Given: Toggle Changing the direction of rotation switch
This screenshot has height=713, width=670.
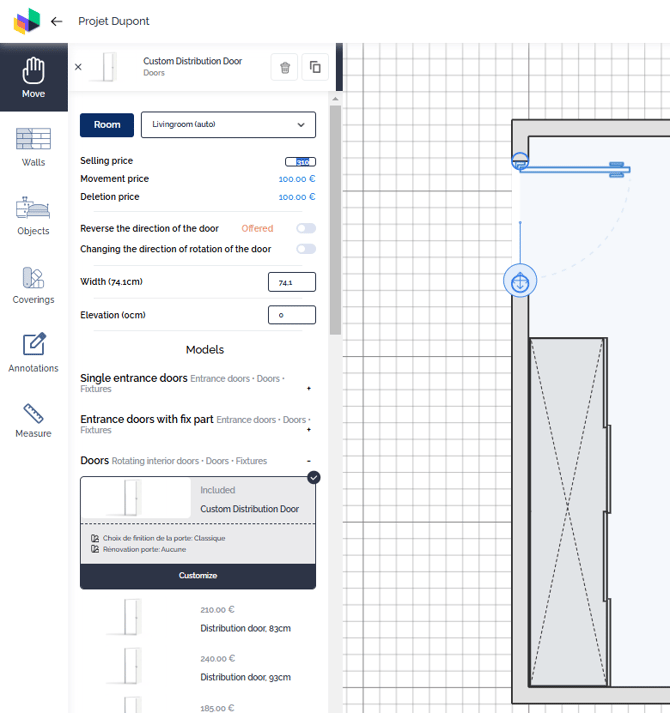Looking at the screenshot, I should click(x=306, y=249).
